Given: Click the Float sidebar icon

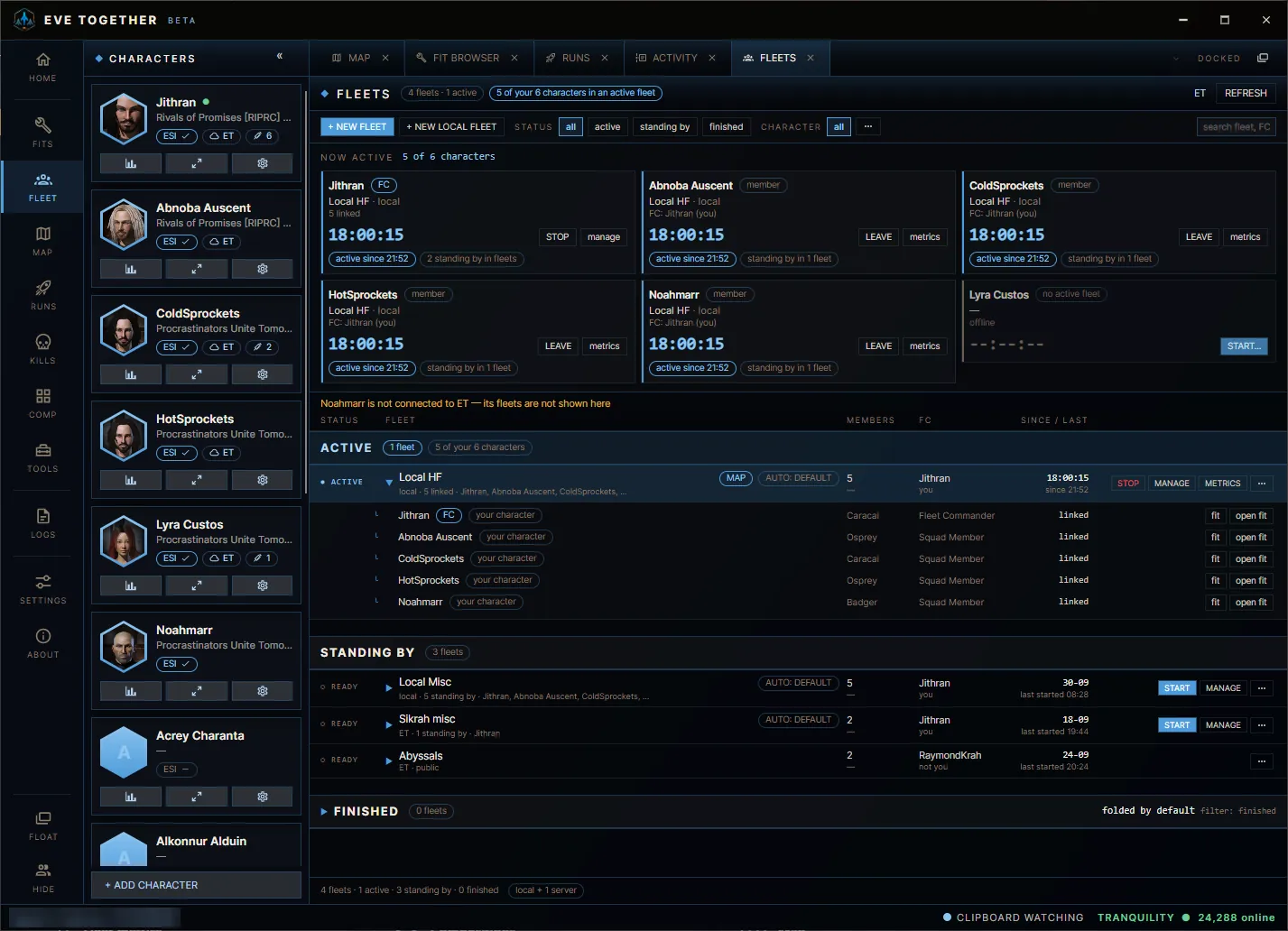Looking at the screenshot, I should click(42, 825).
